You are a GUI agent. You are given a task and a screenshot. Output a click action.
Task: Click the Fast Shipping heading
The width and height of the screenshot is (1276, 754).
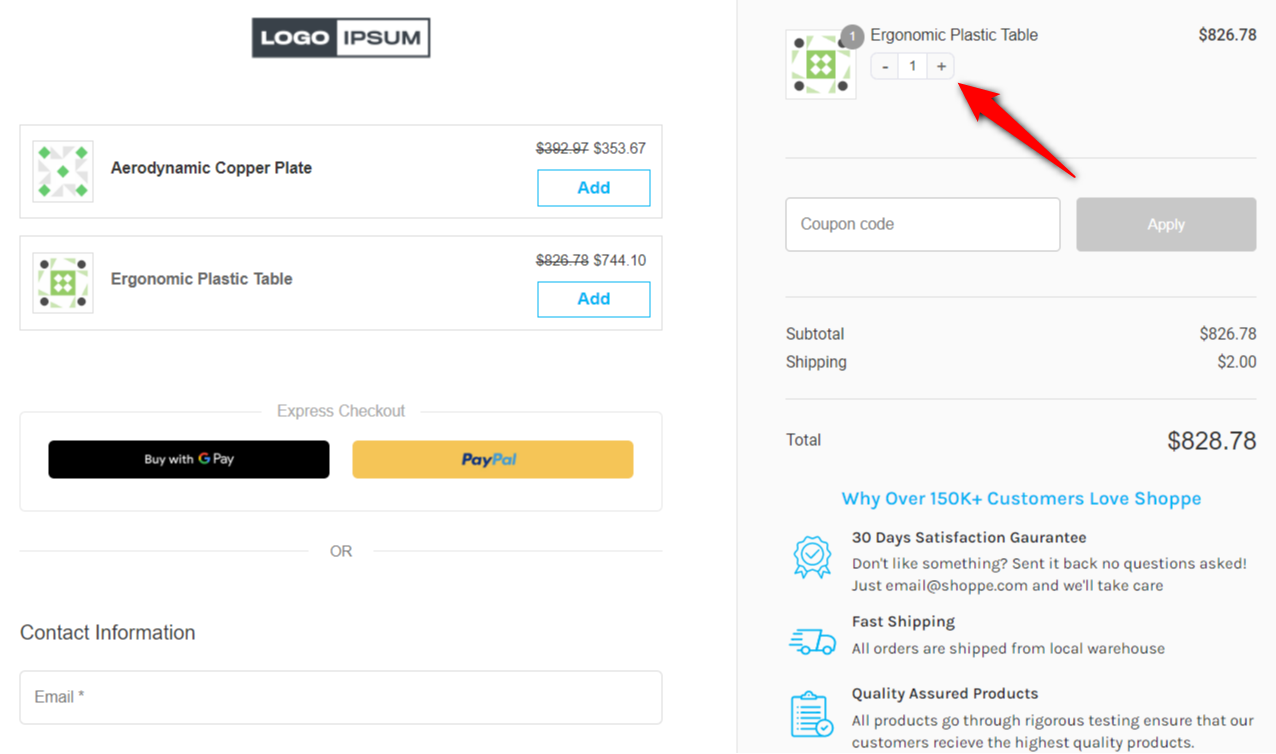pyautogui.click(x=903, y=622)
